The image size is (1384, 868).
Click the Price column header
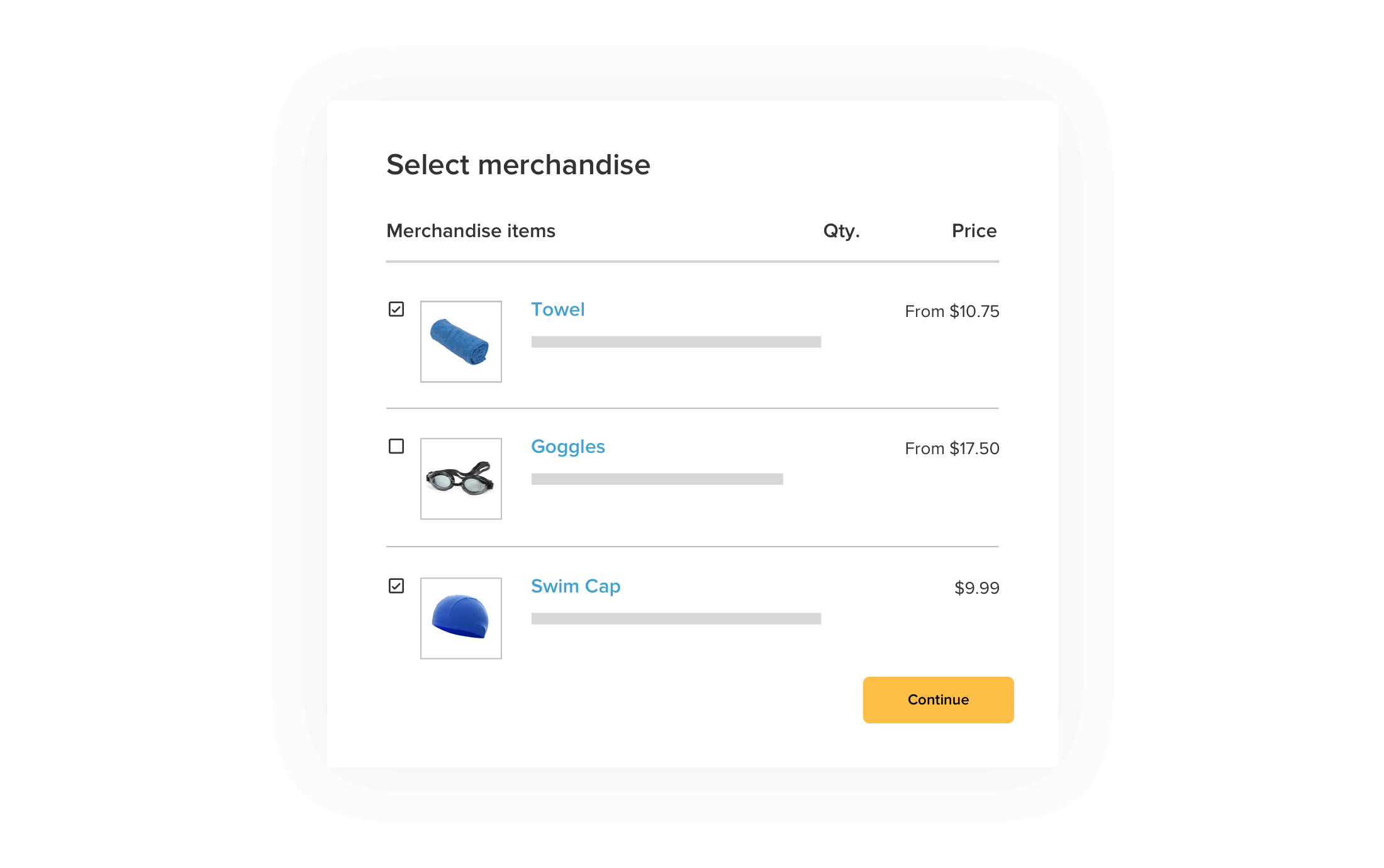974,231
